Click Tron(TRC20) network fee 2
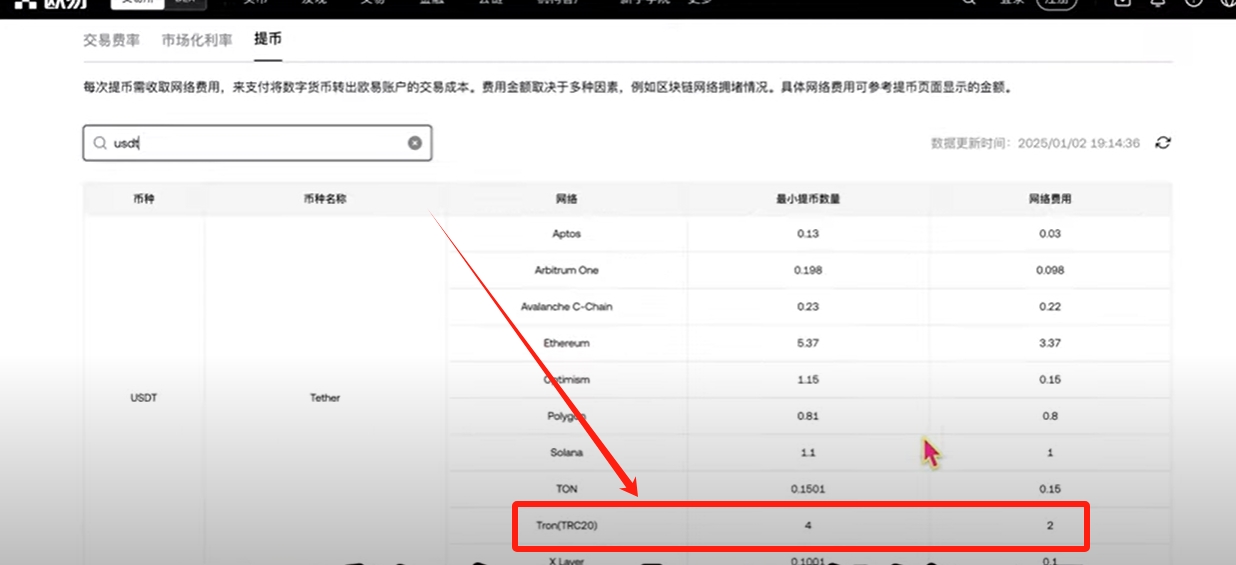 (1050, 525)
